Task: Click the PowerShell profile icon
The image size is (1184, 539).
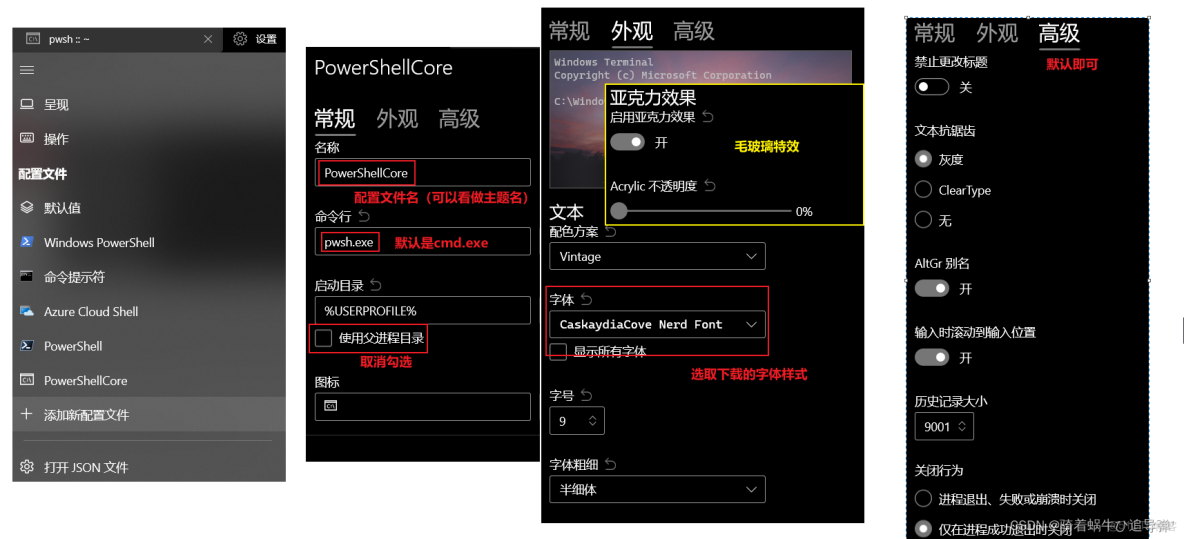Action: point(27,346)
